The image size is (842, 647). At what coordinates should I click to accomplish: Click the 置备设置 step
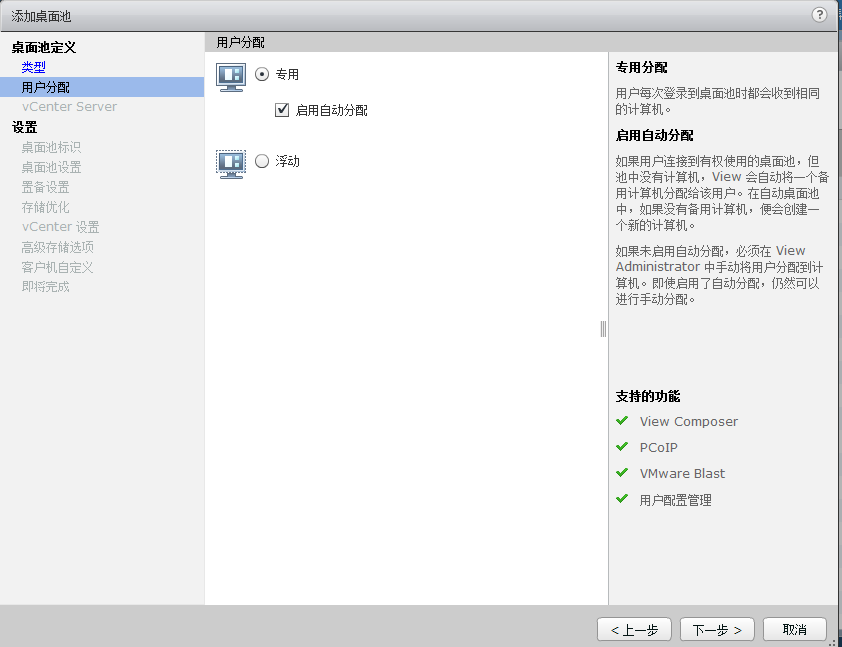pyautogui.click(x=45, y=187)
